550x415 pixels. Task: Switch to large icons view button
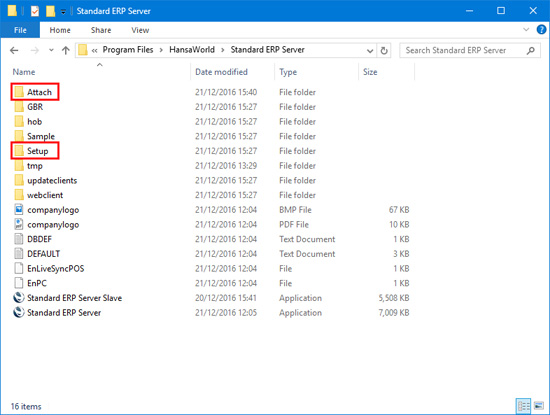(538, 406)
